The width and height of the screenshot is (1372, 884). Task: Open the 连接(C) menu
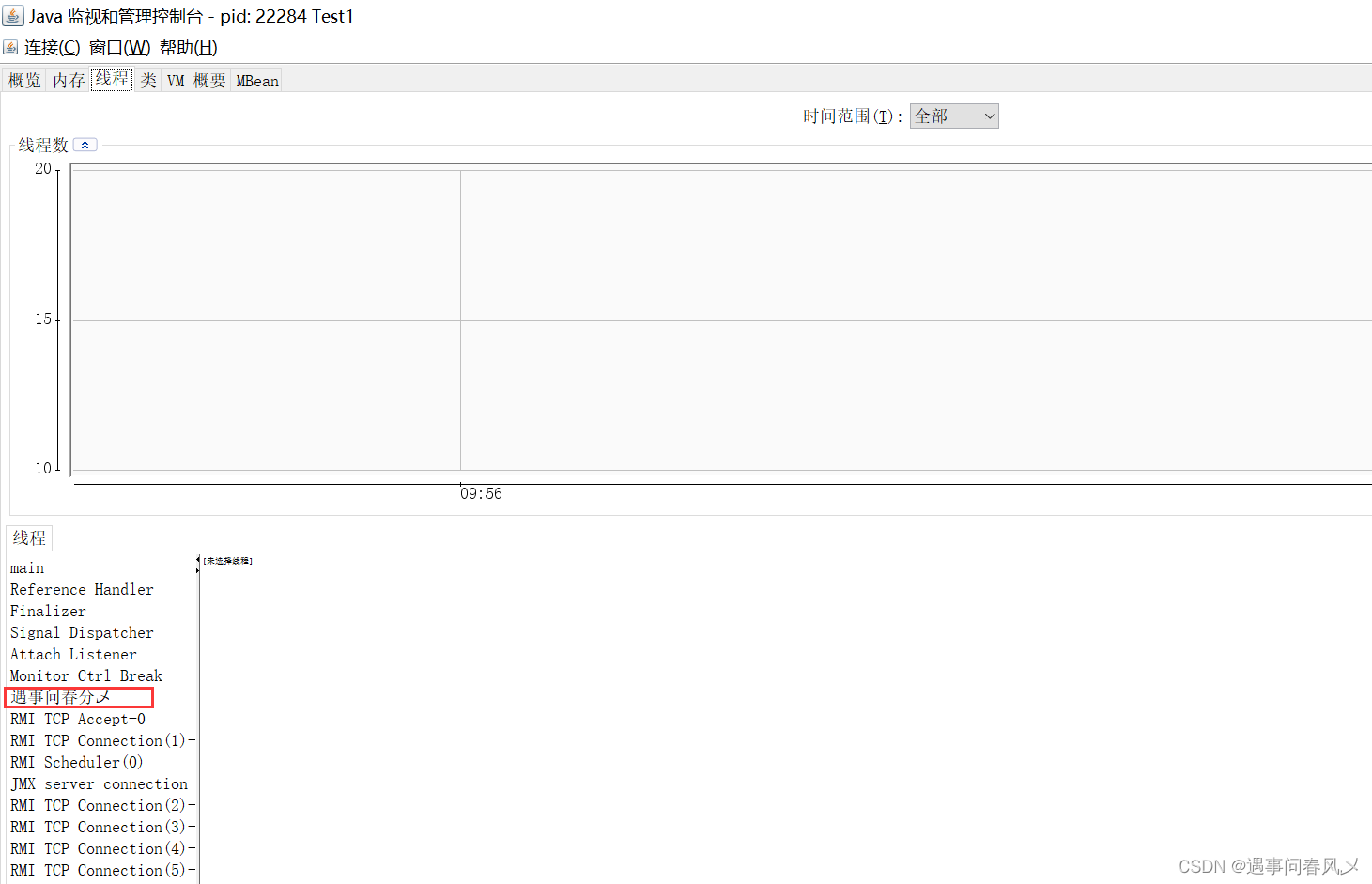(x=52, y=47)
